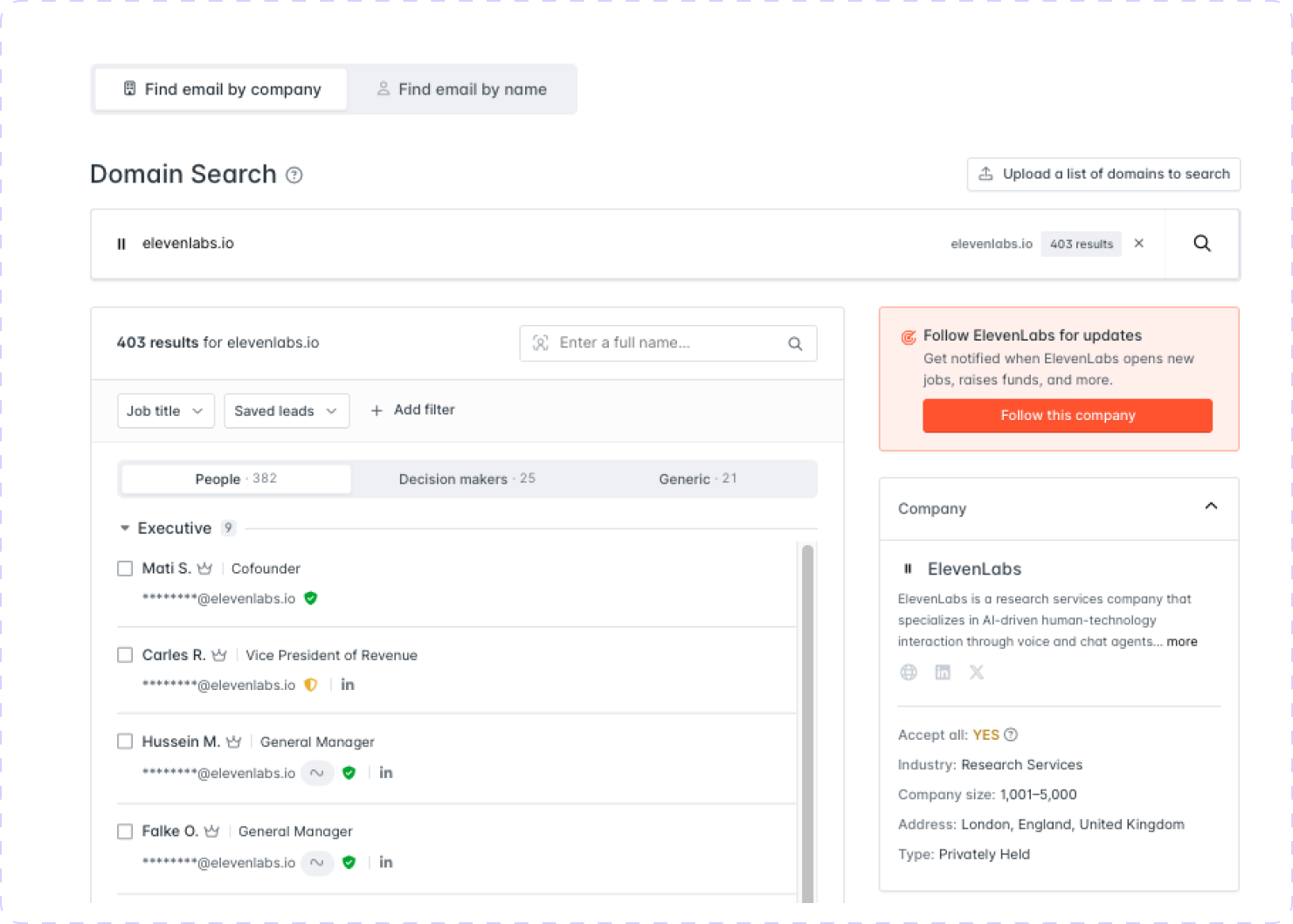Open the Job title dropdown
Viewport: 1293px width, 924px height.
coord(166,410)
